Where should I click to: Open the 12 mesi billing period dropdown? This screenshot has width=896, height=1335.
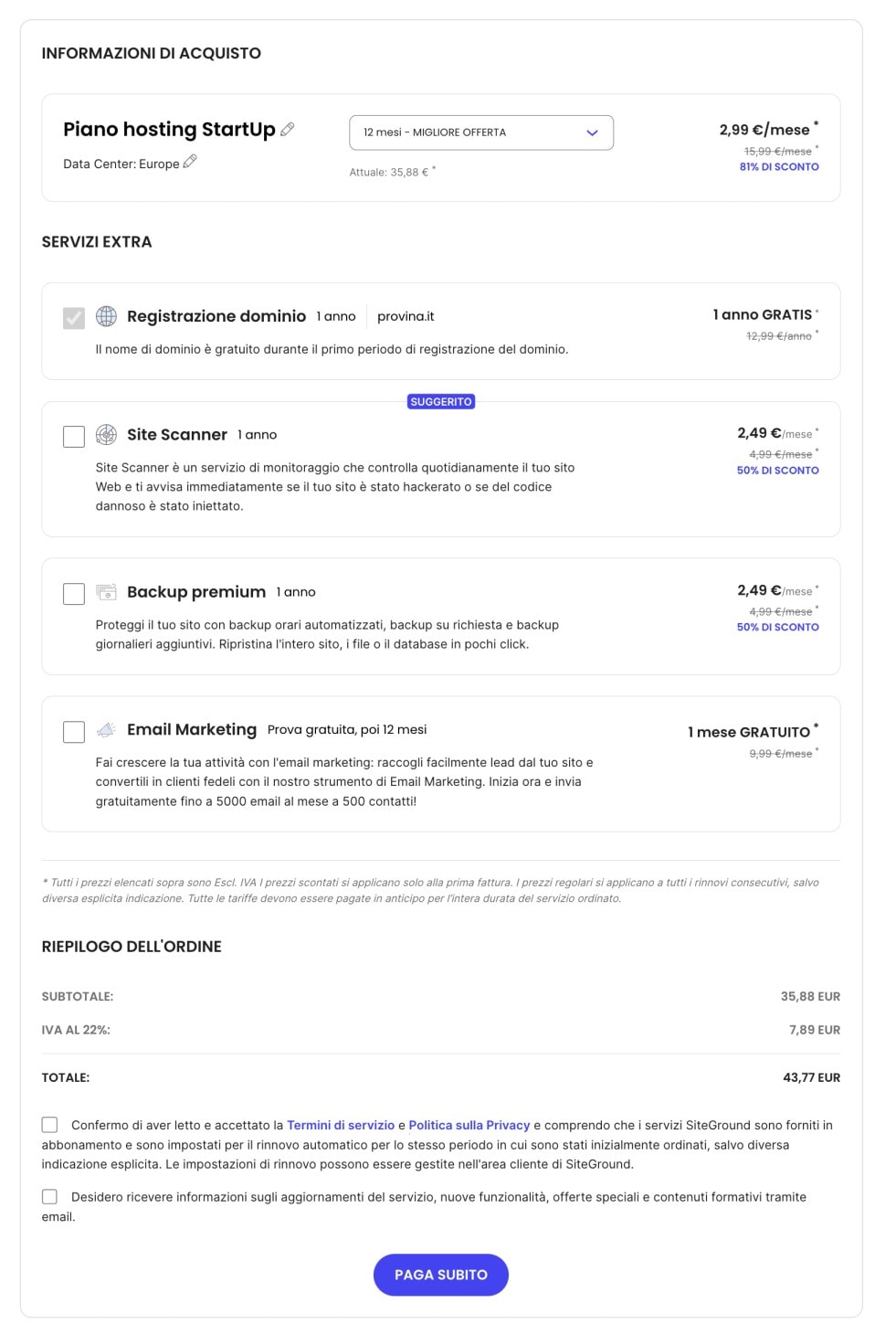point(480,132)
